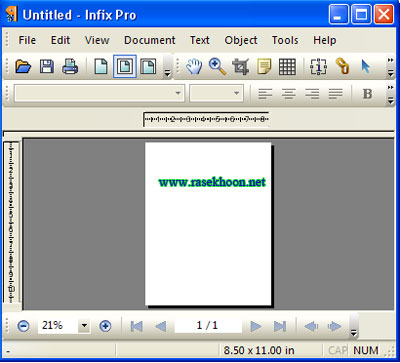Click the vertical ruler
The width and height of the screenshot is (400, 363).
(x=12, y=222)
